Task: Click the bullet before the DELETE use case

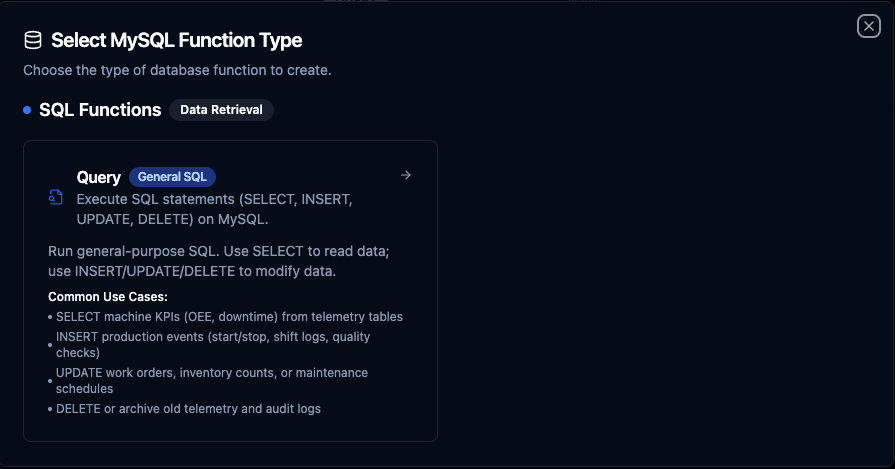Action: coord(50,409)
